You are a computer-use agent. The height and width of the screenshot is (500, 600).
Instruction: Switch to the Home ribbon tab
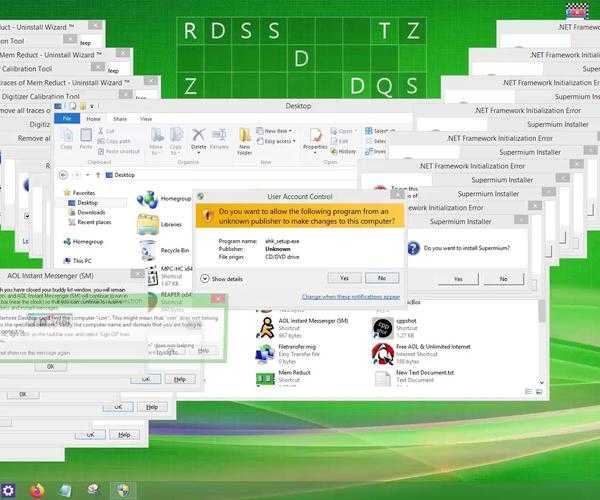(x=93, y=119)
